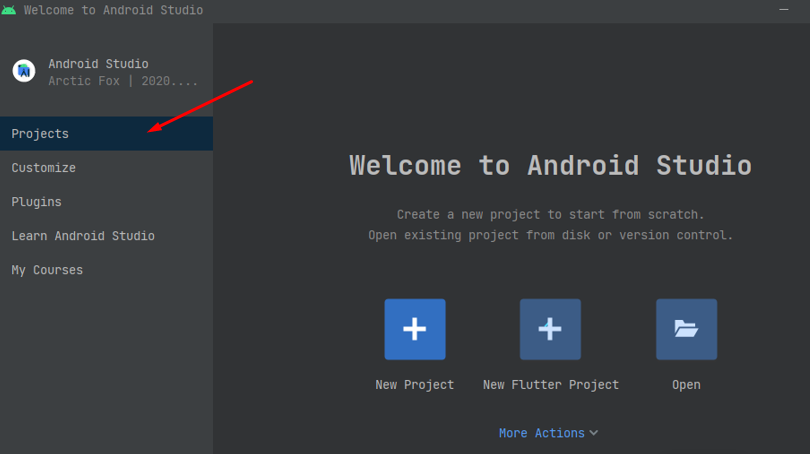
Task: Click the Welcome to Android Studio heading
Action: point(551,166)
